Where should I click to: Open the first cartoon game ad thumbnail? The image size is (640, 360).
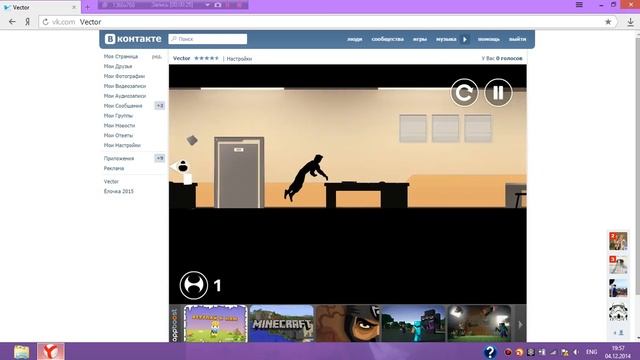216,323
